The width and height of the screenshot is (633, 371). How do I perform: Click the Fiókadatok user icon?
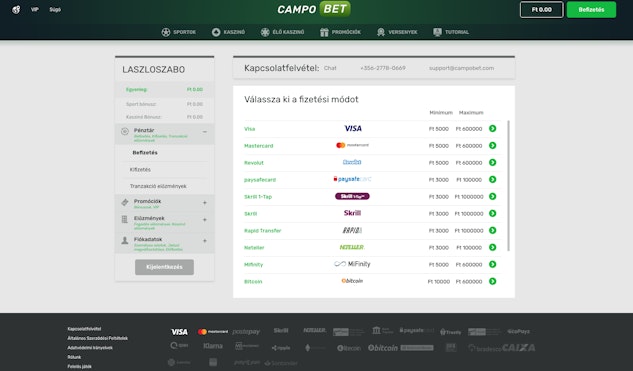pyautogui.click(x=125, y=240)
